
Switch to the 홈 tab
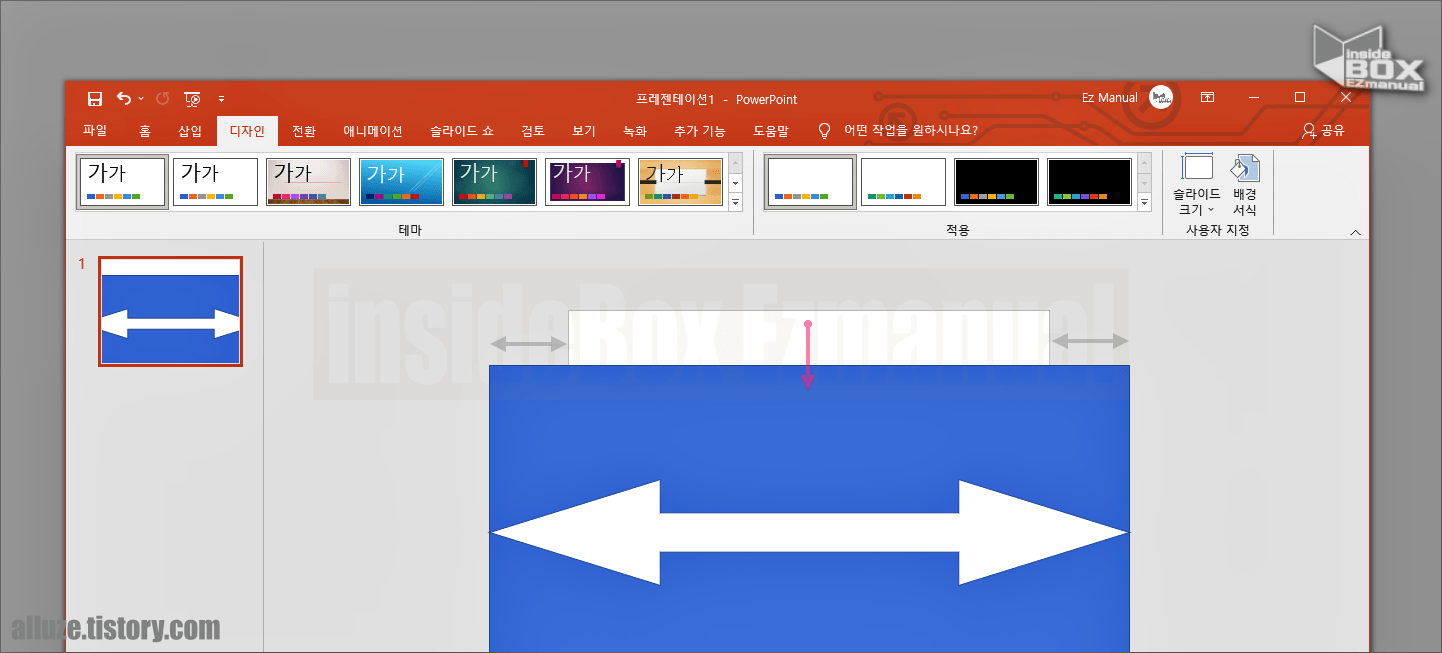[x=145, y=130]
